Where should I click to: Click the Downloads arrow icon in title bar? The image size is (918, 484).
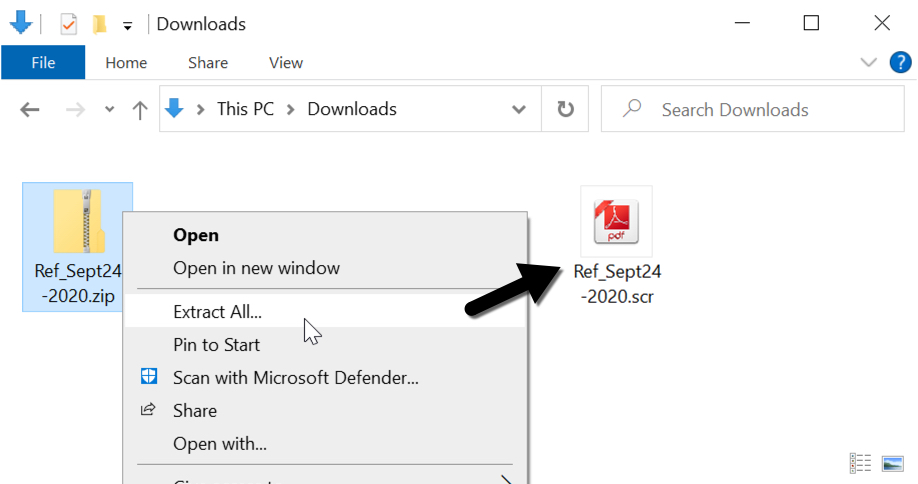tap(20, 22)
